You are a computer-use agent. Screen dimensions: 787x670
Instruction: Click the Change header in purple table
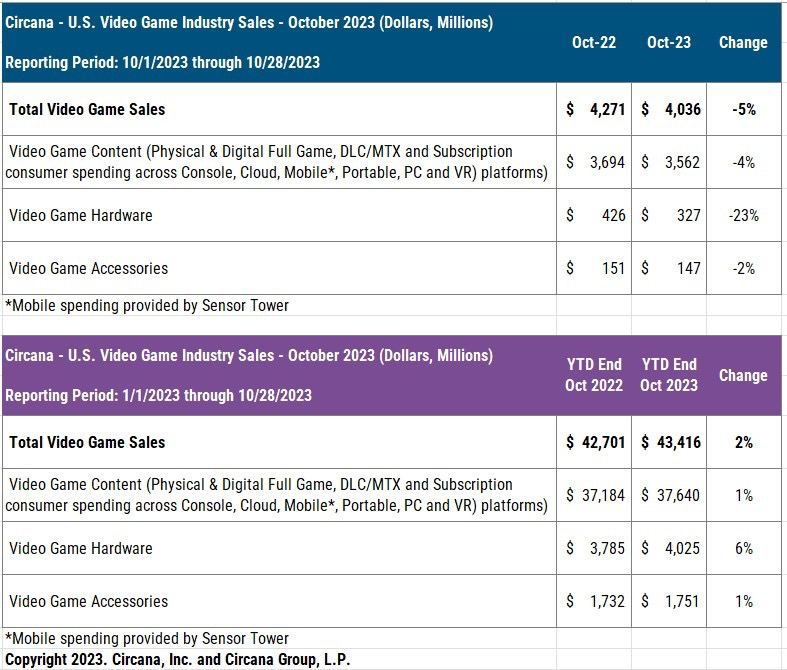tap(743, 375)
